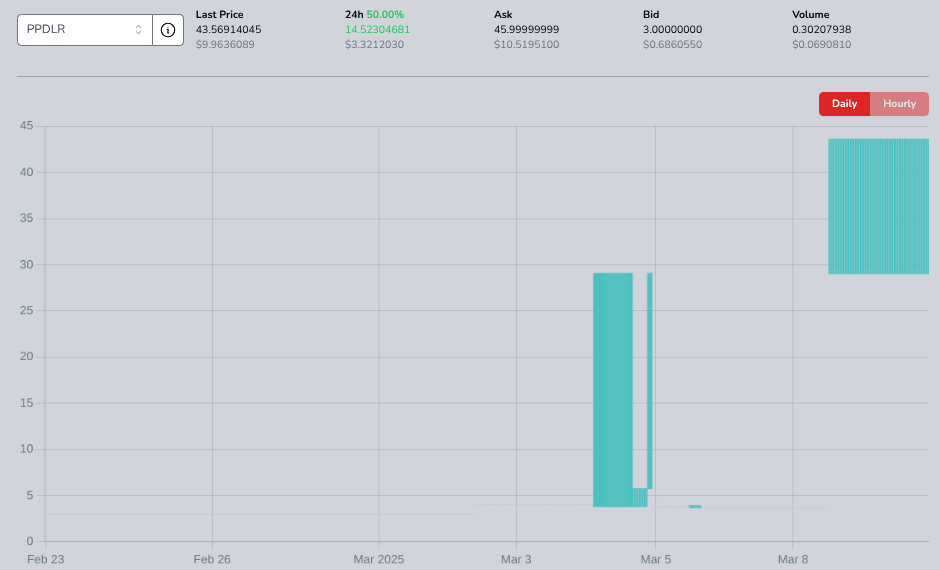Click the Volume value 0.30207938
Viewport: 939px width, 570px height.
(x=822, y=29)
